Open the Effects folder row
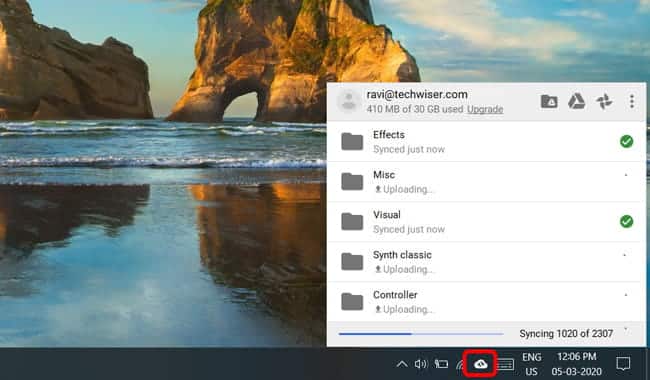Image resolution: width=650 pixels, height=380 pixels. tap(486, 142)
